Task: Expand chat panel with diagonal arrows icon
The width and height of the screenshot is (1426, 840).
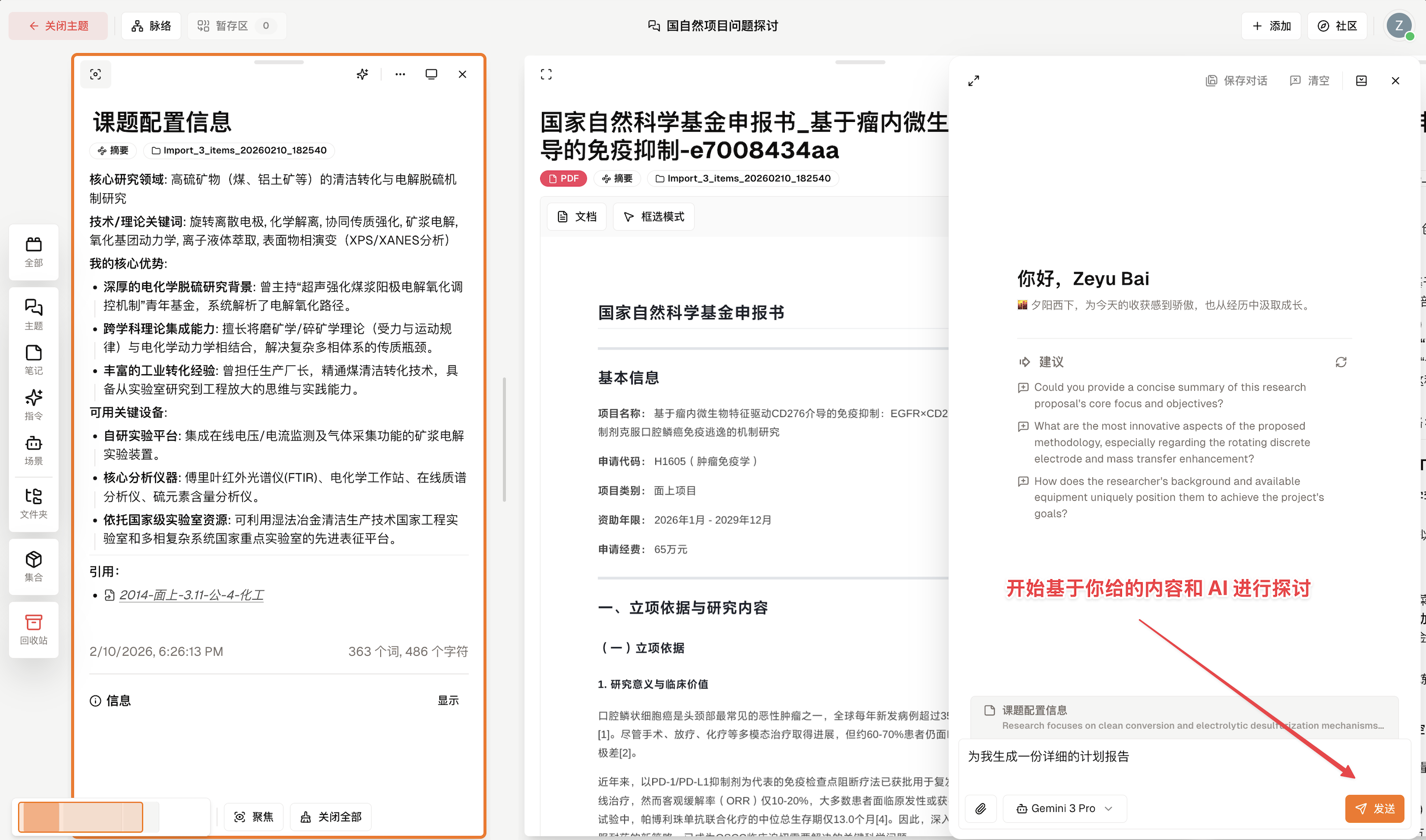Action: 973,81
